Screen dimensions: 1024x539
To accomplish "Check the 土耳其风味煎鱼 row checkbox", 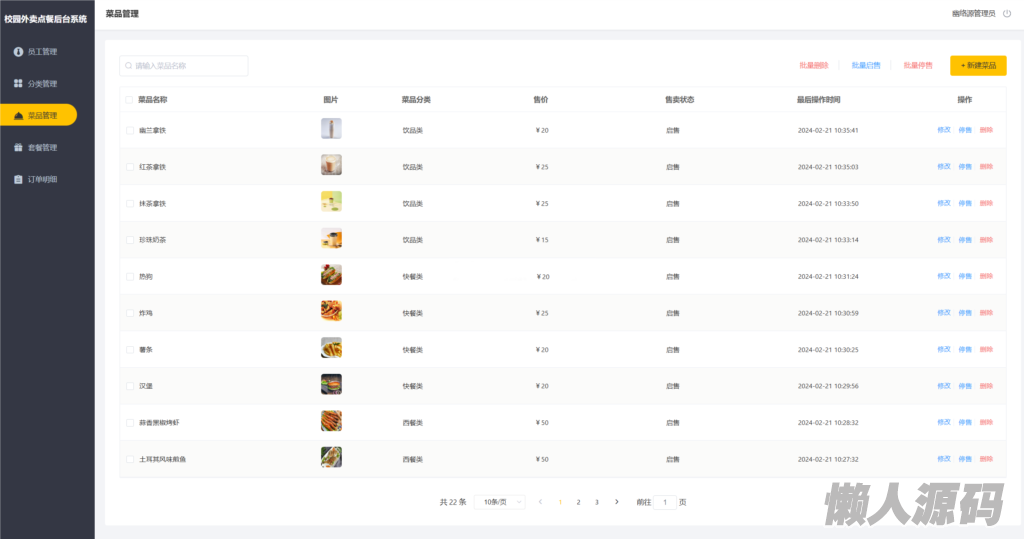I will pyautogui.click(x=130, y=459).
